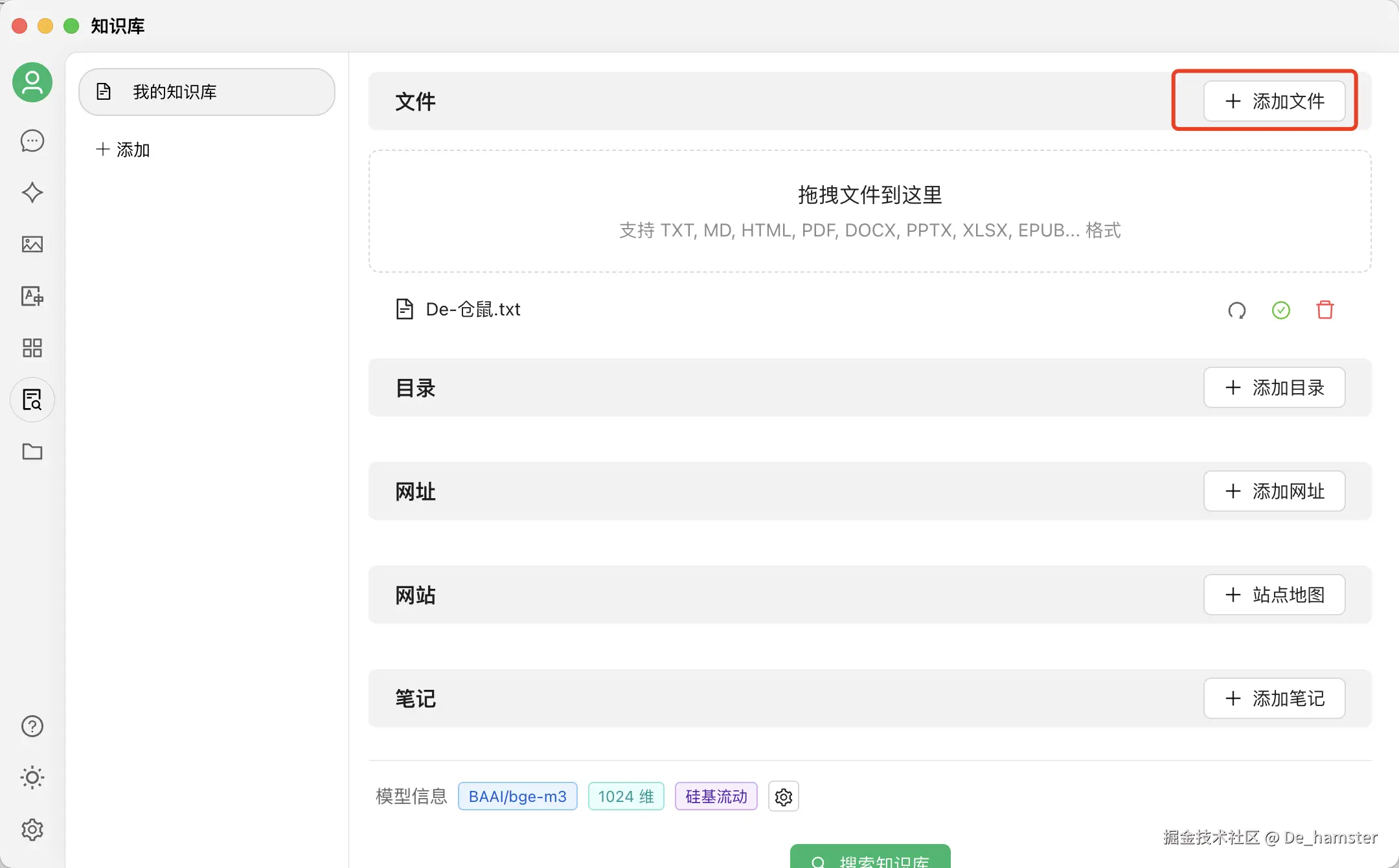Click the 添加网址 button

coord(1274,491)
